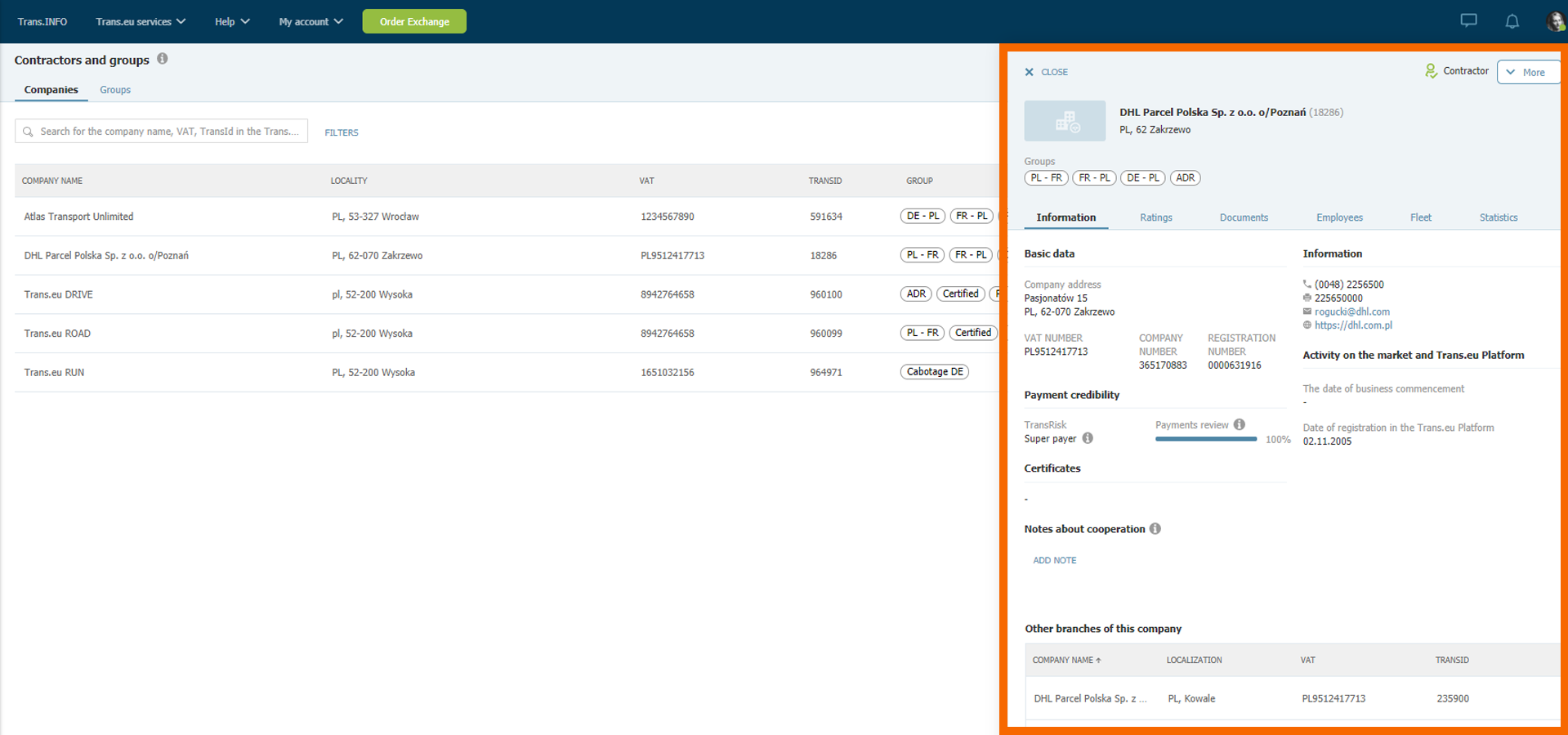Click ADD NOTE link
Screen dimensions: 1568x735
click(1054, 560)
